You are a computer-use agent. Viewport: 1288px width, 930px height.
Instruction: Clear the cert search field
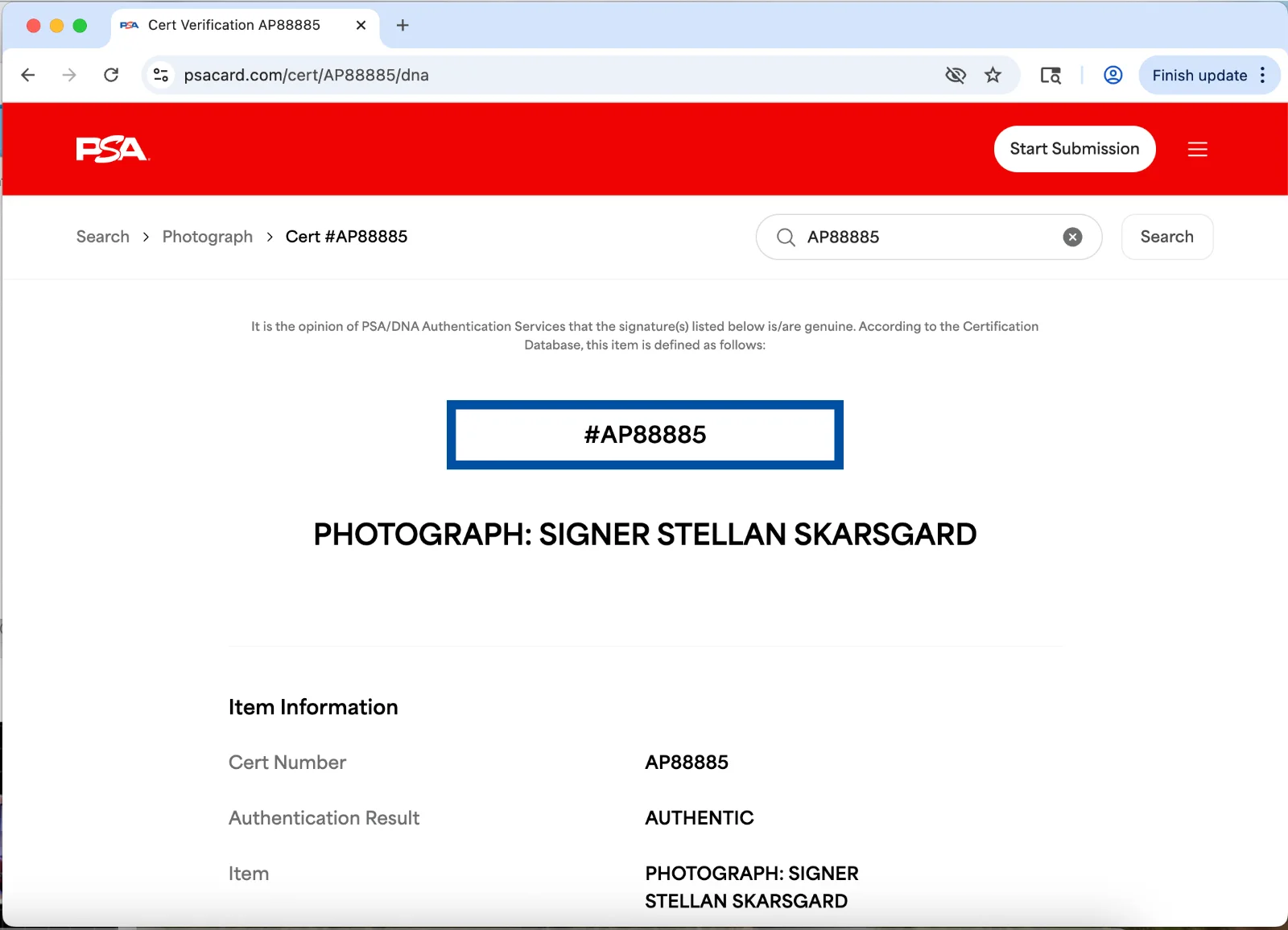[x=1072, y=237]
